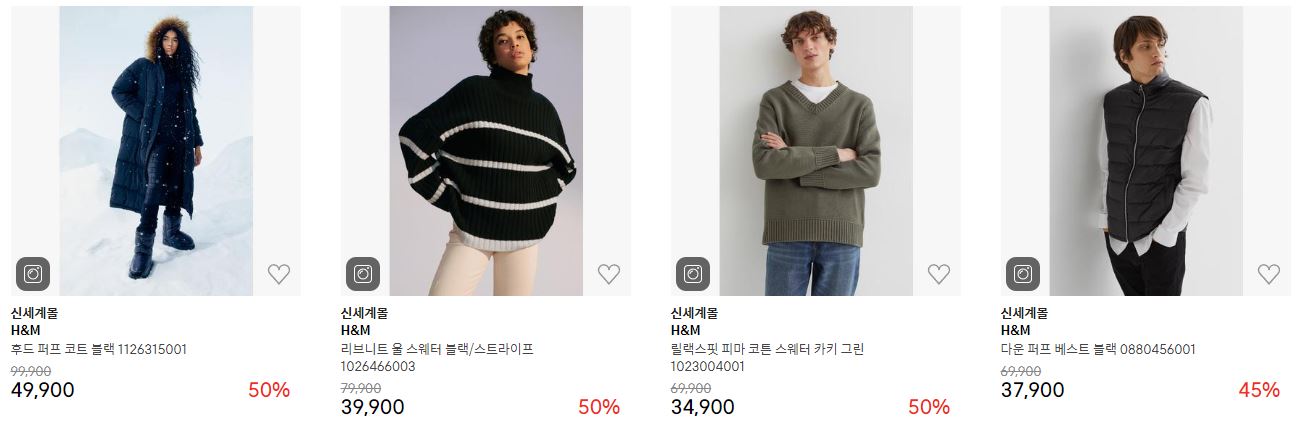Toggle wishlist heart for black striped sweater
The width and height of the screenshot is (1300, 443).
coord(608,273)
